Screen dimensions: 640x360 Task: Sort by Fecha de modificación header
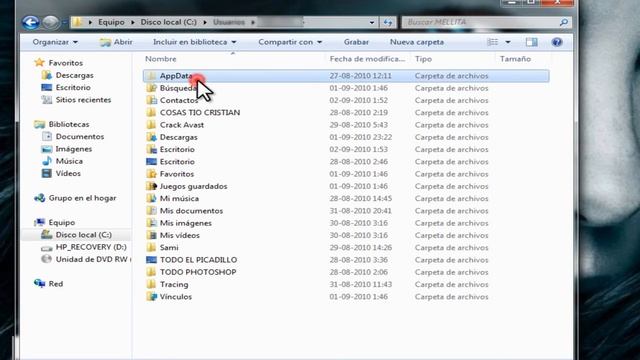[367, 59]
